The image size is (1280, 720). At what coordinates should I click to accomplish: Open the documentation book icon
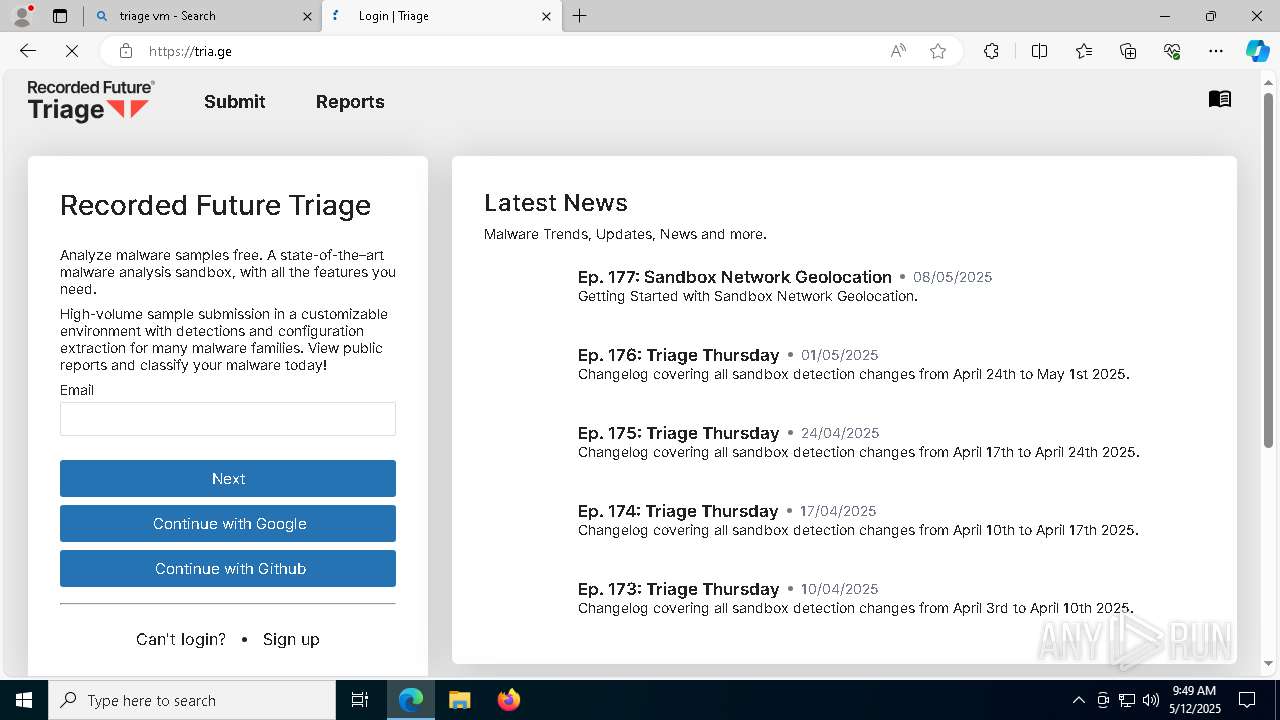pyautogui.click(x=1220, y=99)
